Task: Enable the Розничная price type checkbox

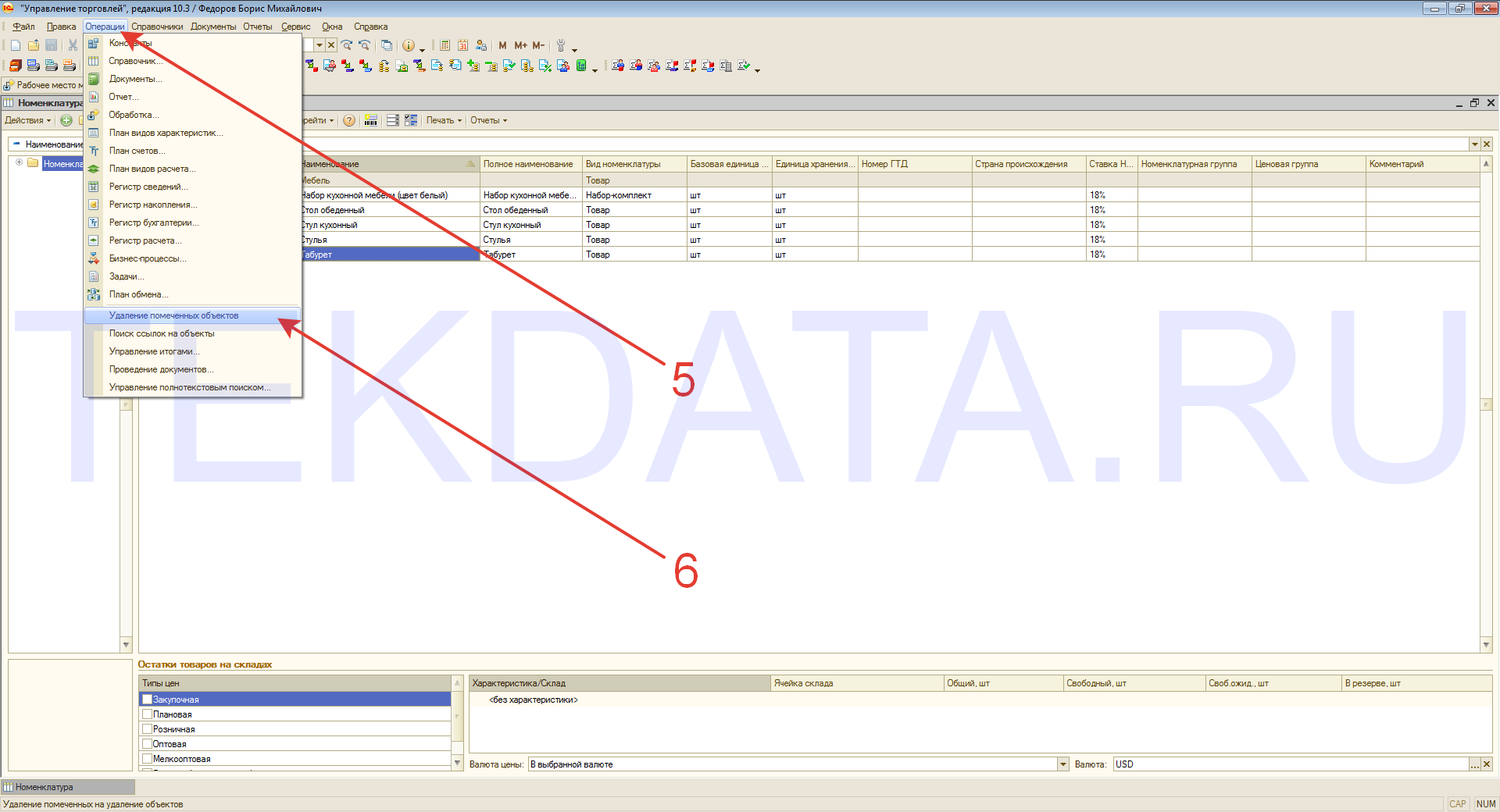Action: 147,729
